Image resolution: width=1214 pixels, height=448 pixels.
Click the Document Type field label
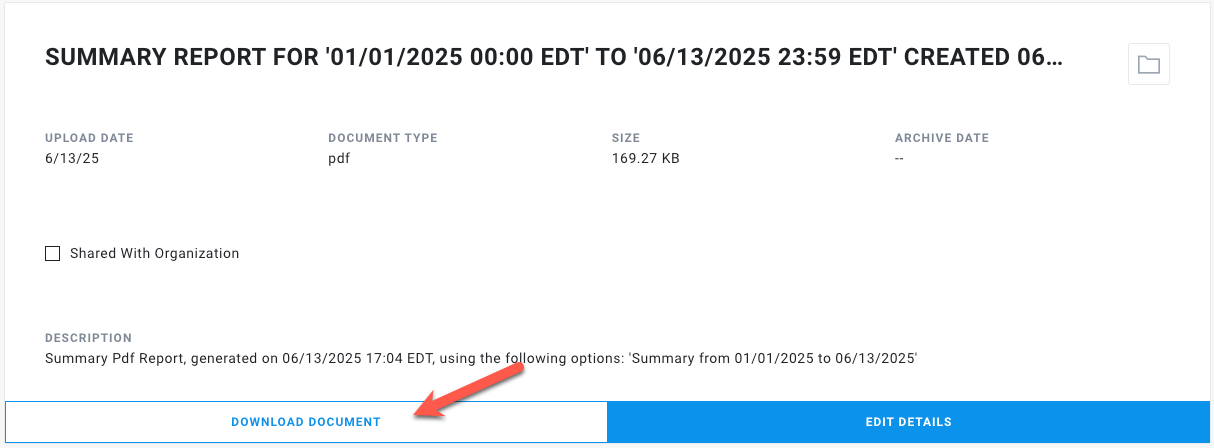(x=383, y=138)
